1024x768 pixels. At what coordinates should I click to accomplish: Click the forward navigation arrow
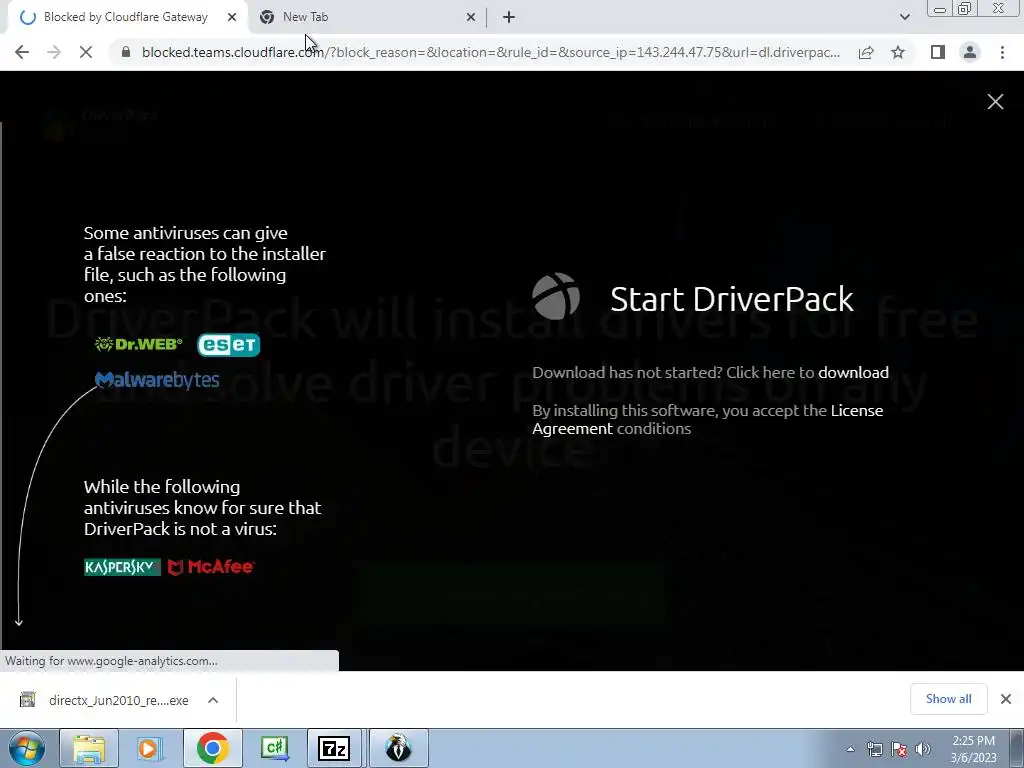point(54,52)
